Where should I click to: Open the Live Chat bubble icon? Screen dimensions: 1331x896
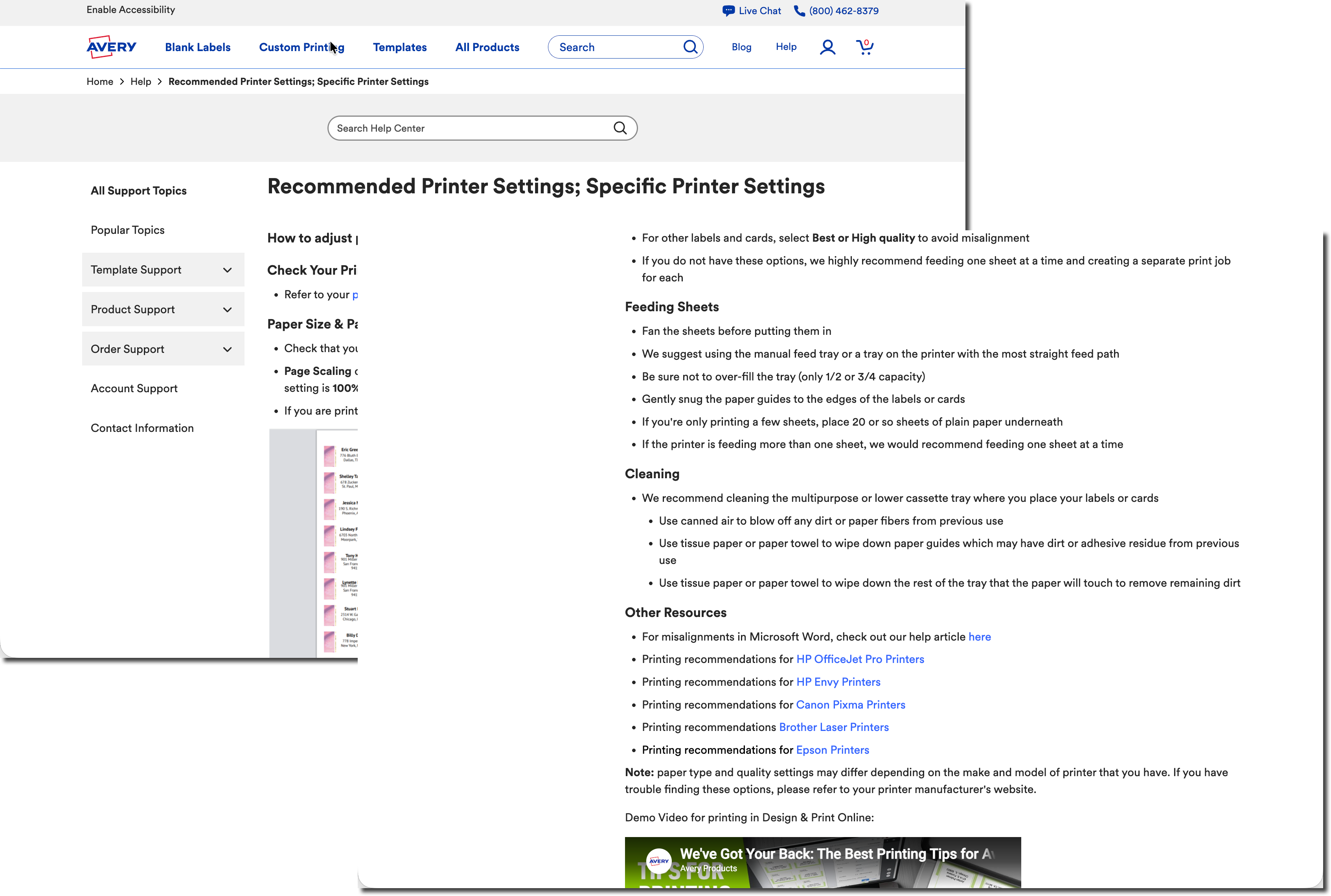(x=728, y=11)
